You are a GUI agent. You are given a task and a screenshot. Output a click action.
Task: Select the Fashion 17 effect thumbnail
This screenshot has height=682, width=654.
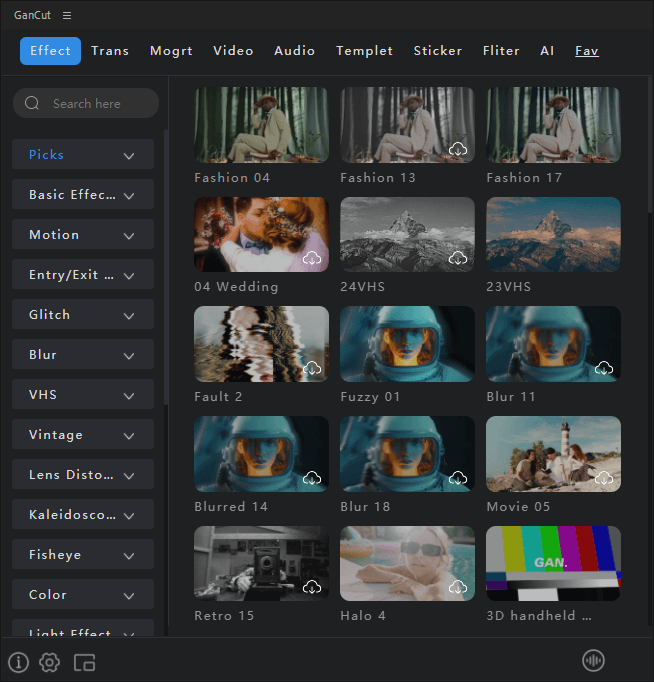(554, 125)
